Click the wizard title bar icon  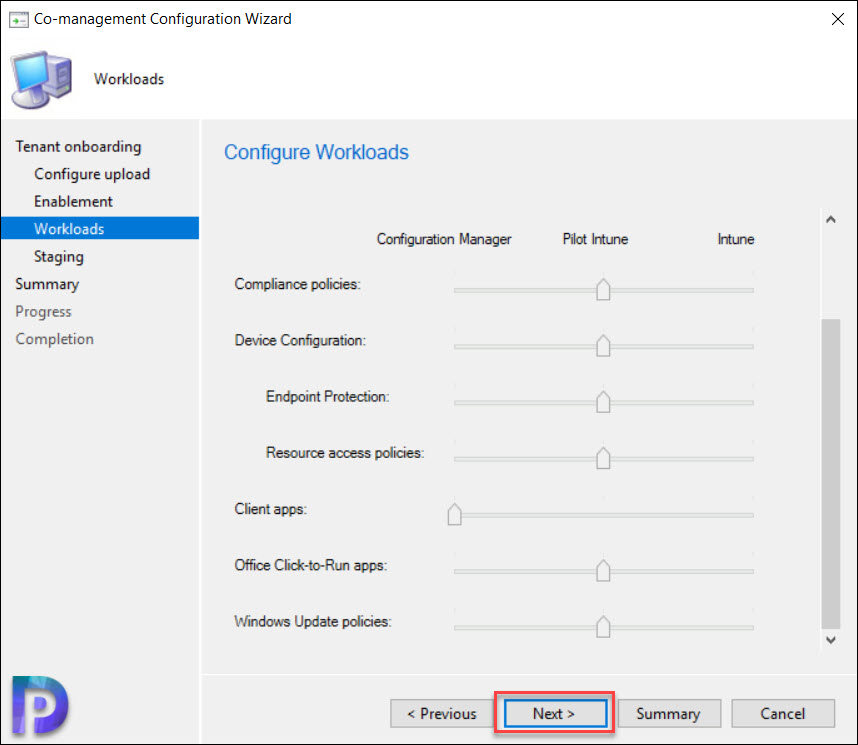(19, 20)
